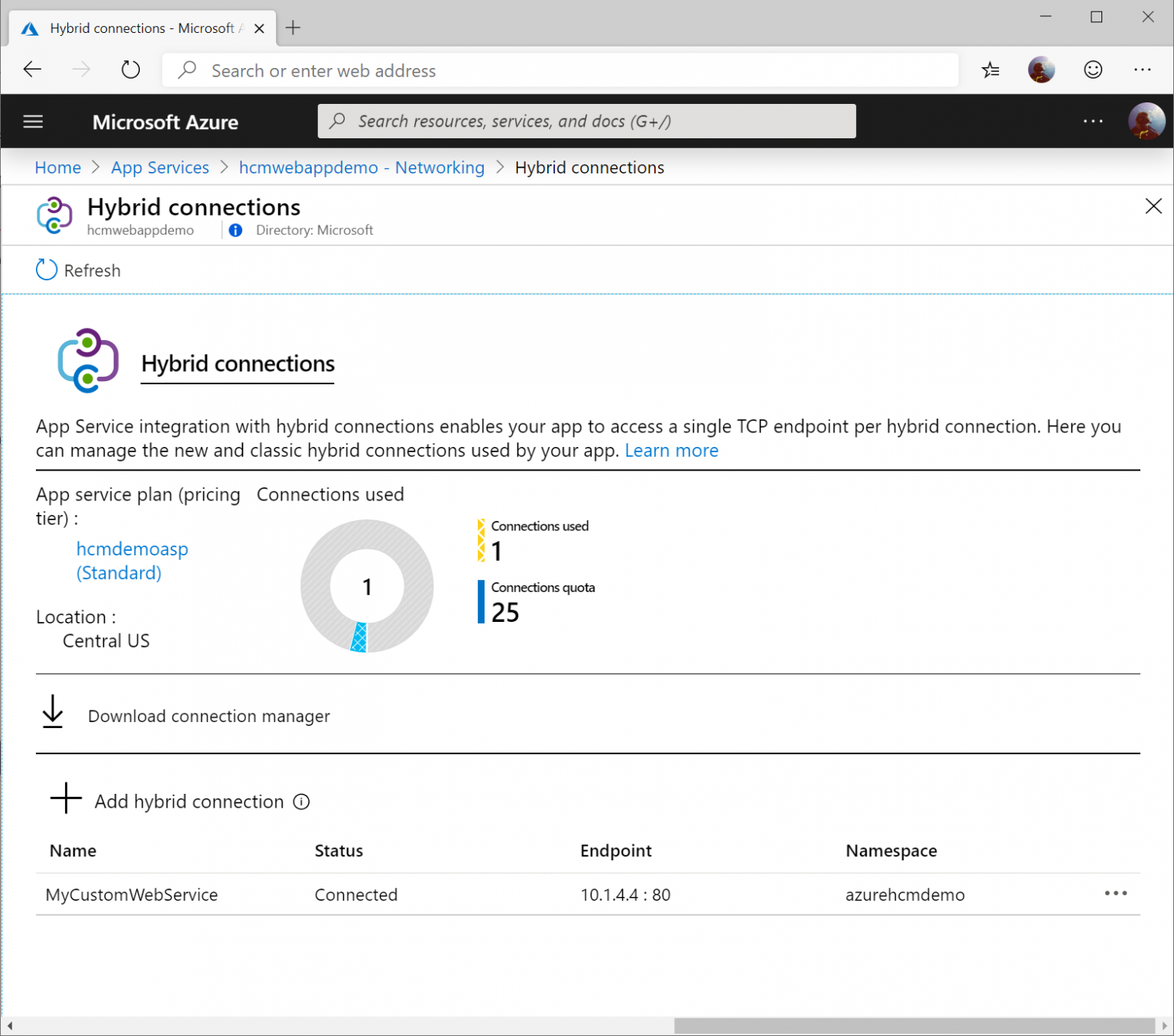Click the info icon beside Add hybrid connection
The image size is (1174, 1036).
click(x=302, y=801)
